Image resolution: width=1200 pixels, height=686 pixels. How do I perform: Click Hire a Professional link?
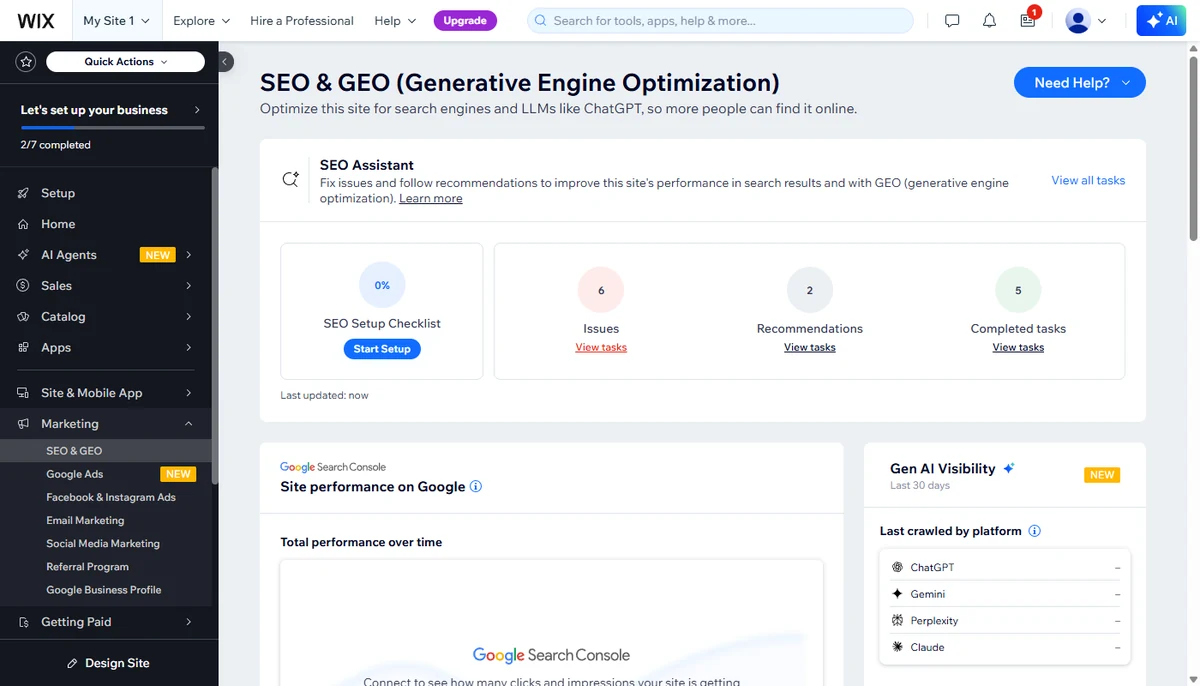point(302,20)
